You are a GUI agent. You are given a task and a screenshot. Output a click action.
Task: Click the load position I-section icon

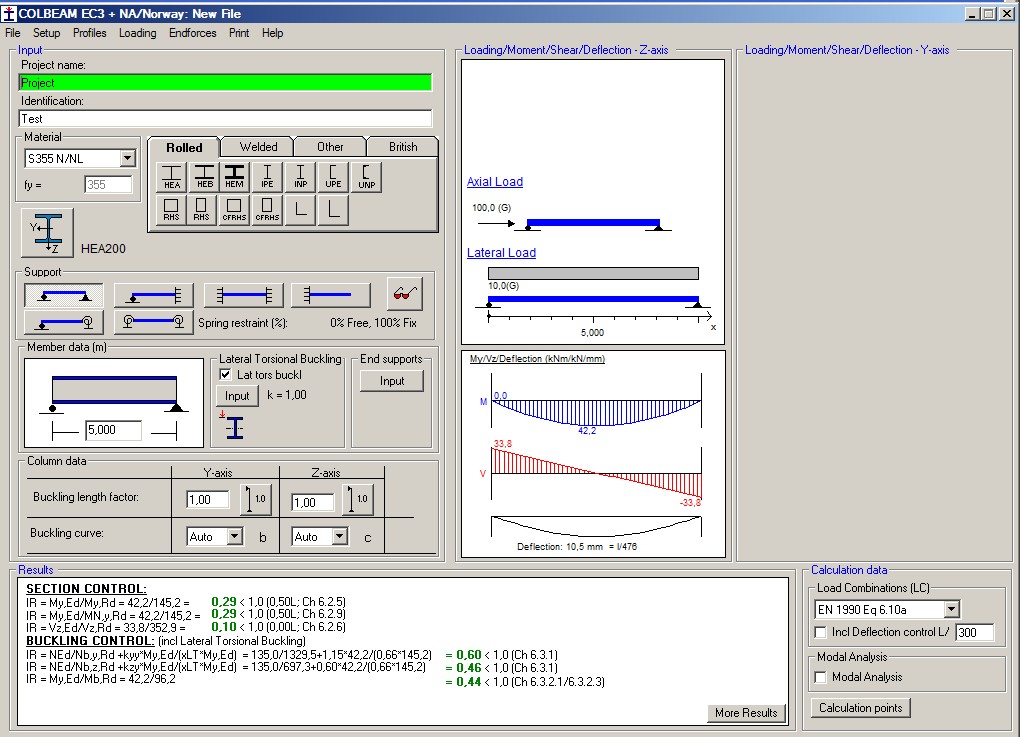[x=234, y=427]
